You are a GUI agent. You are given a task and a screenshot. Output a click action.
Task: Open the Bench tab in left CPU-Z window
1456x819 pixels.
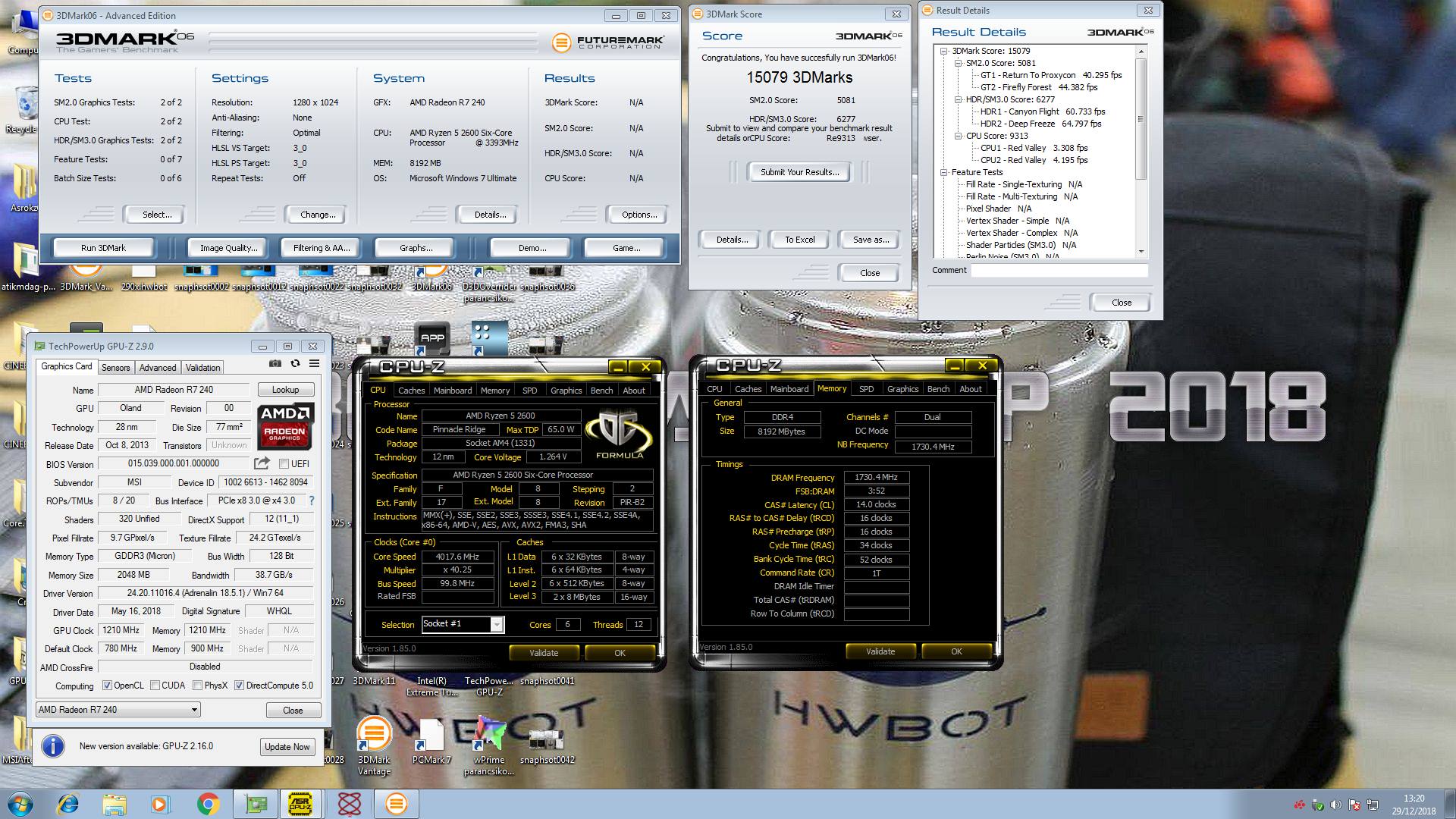601,391
